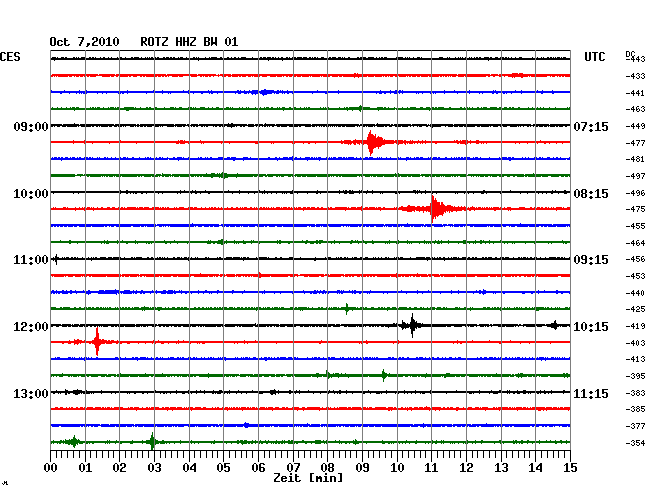Click the local time label "13:00"
The image size is (650, 494).
[31, 393]
